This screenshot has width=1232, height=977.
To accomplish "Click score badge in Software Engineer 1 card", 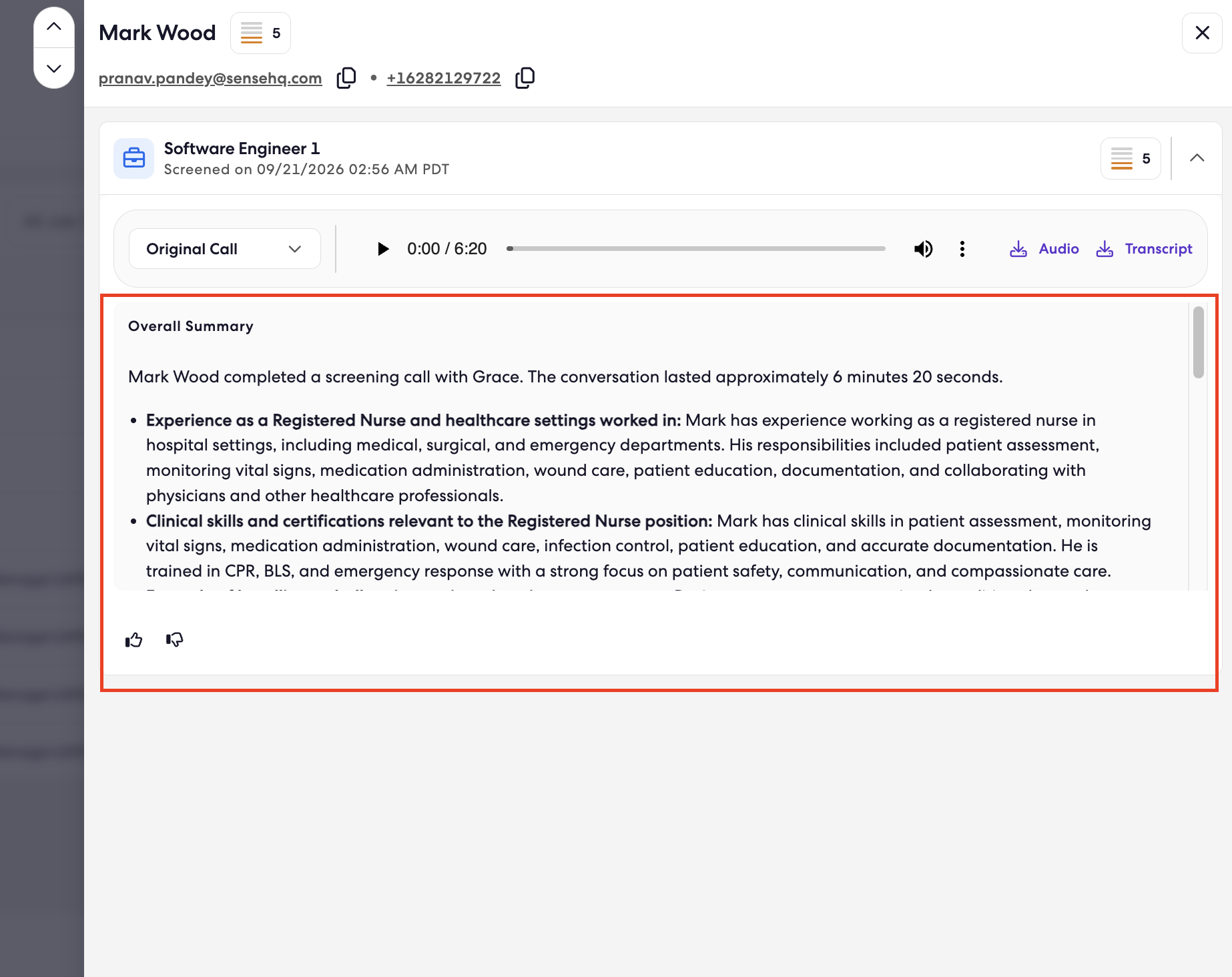I will pos(1131,158).
